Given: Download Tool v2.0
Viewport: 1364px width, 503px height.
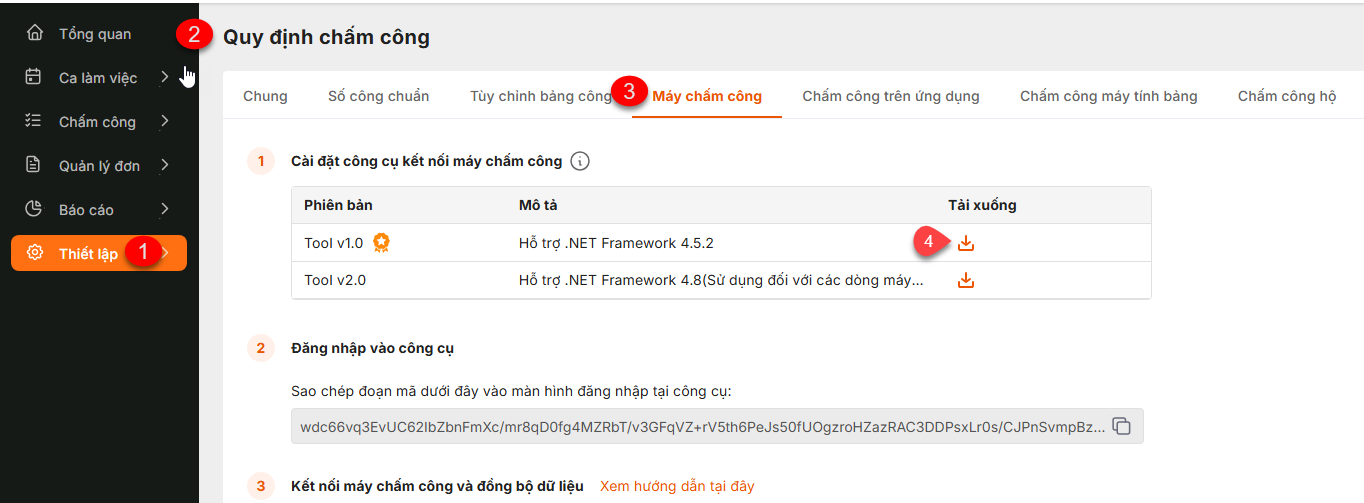Looking at the screenshot, I should [x=965, y=281].
